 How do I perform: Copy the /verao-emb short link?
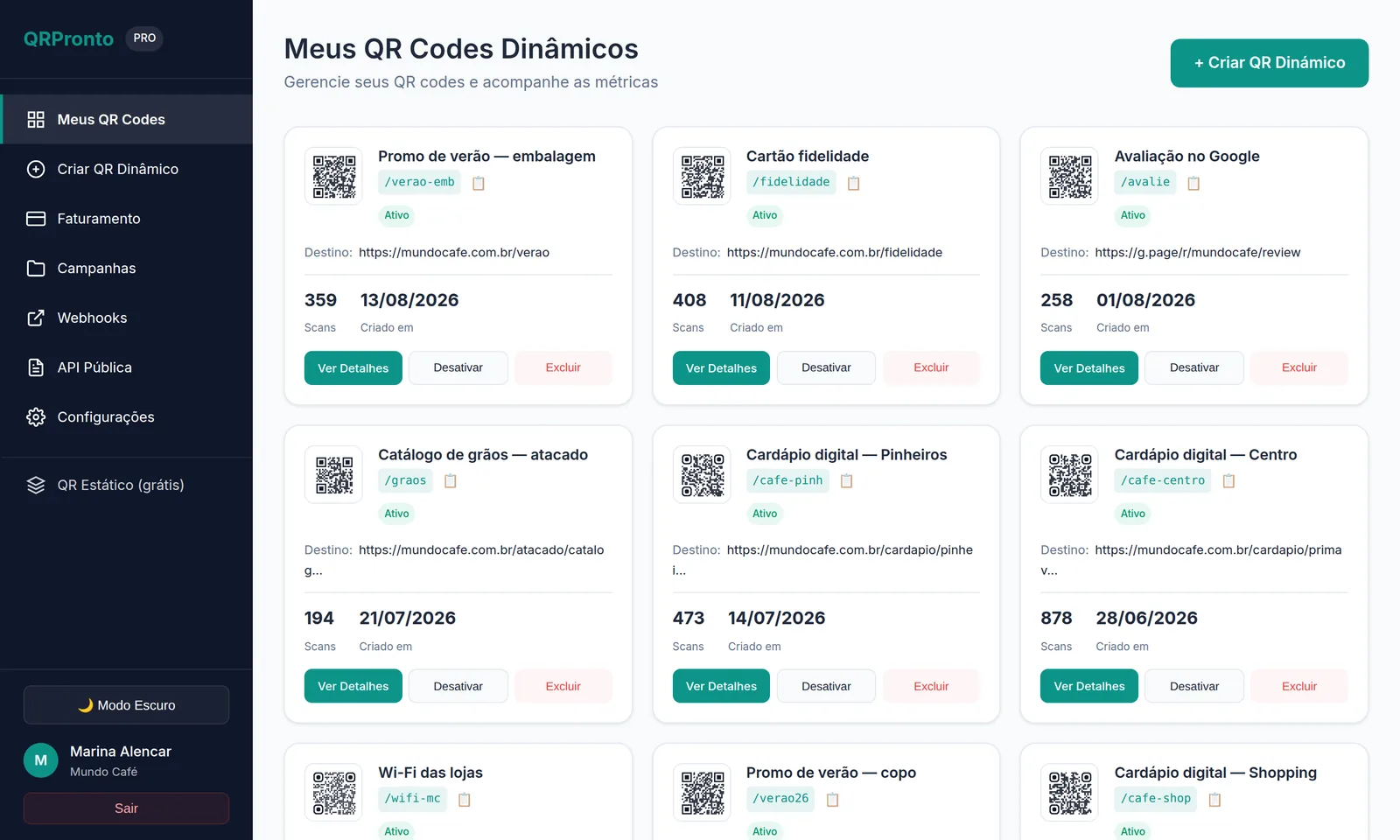click(x=479, y=183)
